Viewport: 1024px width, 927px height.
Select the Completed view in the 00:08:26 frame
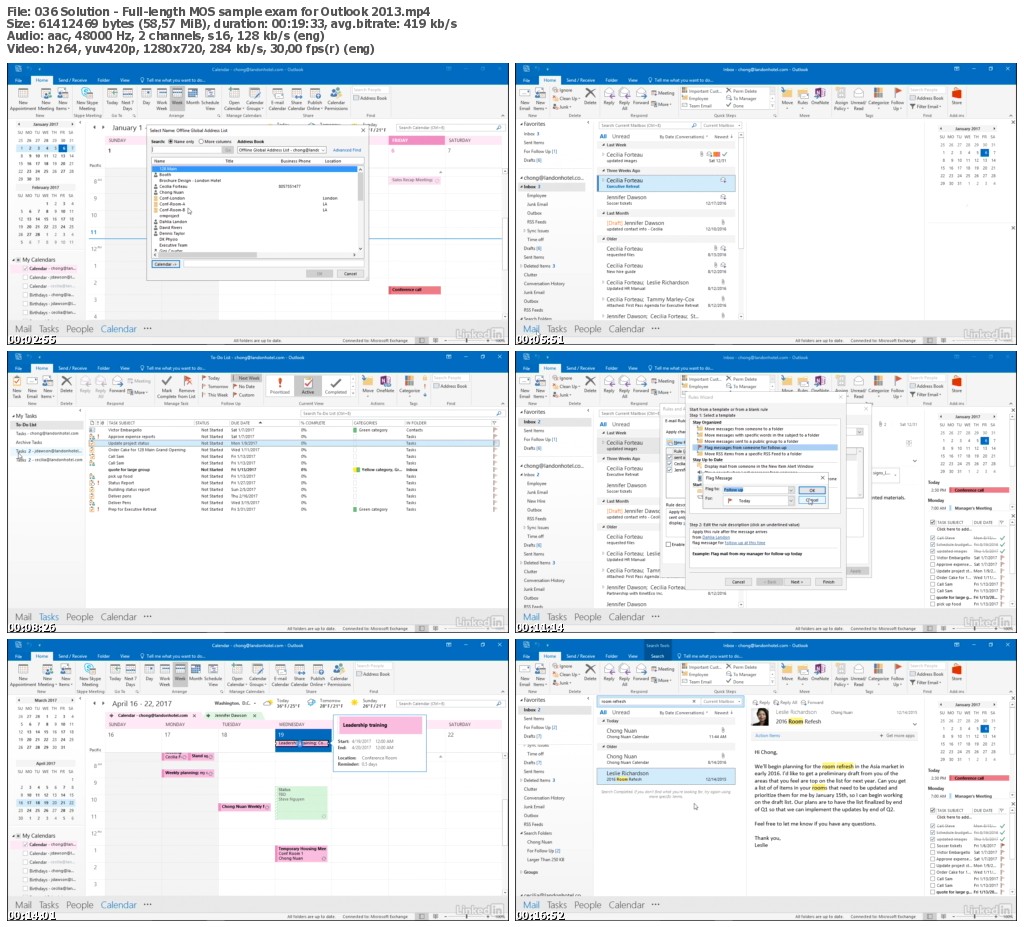(336, 385)
